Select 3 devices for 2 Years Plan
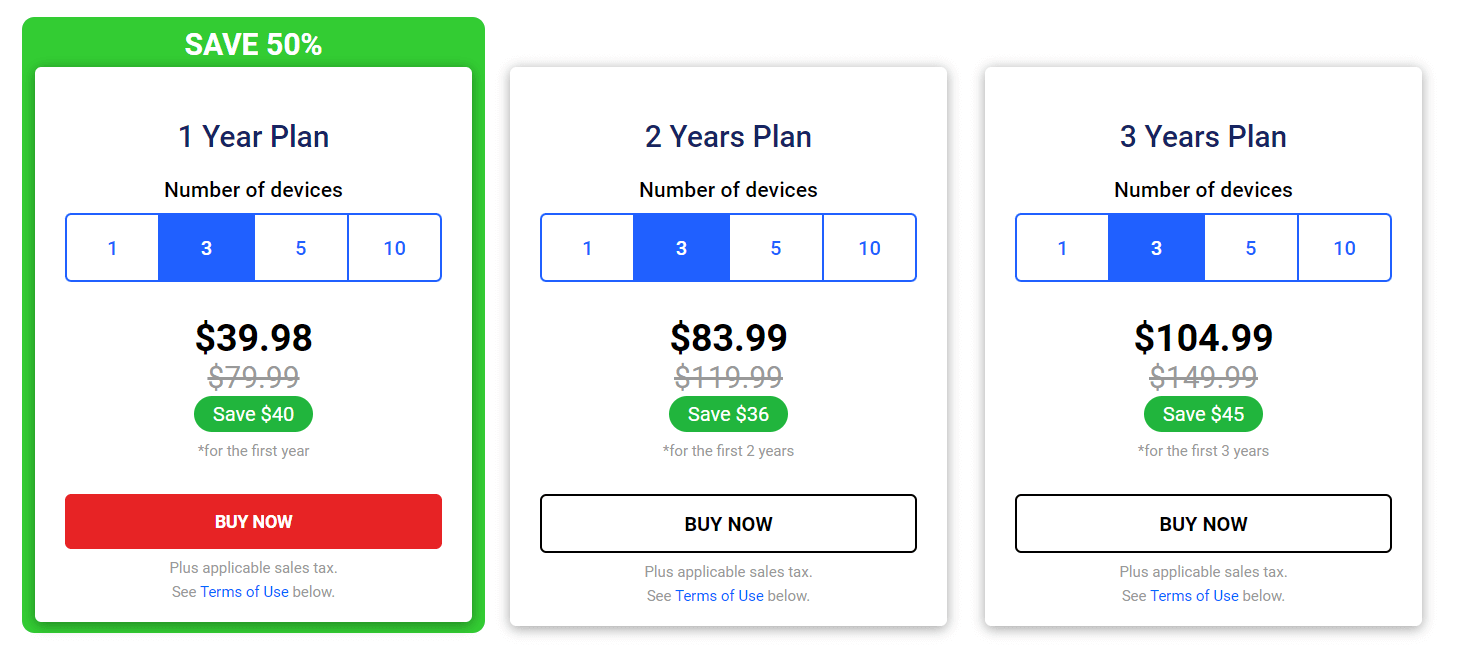Viewport: 1474px width, 662px height. [x=681, y=248]
